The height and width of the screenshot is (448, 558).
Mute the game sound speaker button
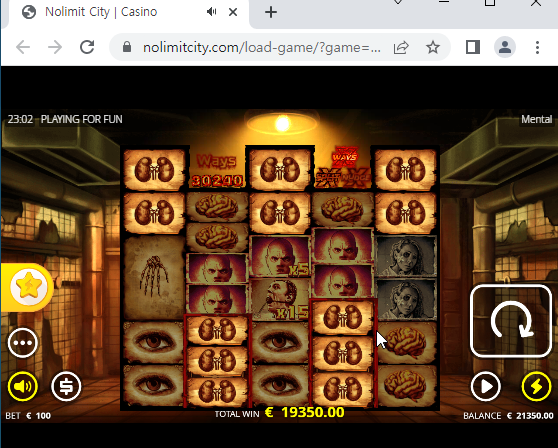click(23, 386)
